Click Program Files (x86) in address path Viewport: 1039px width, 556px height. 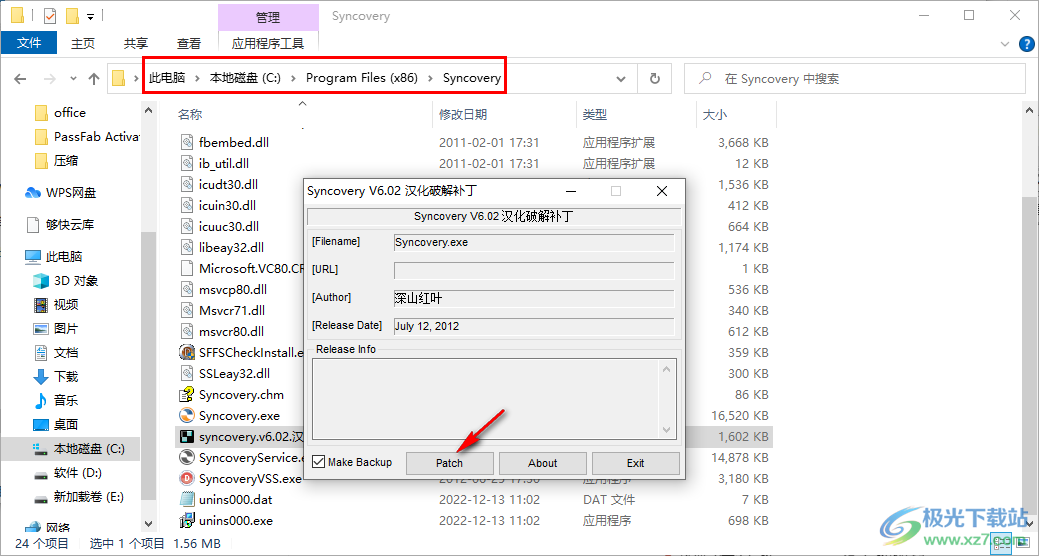(362, 78)
